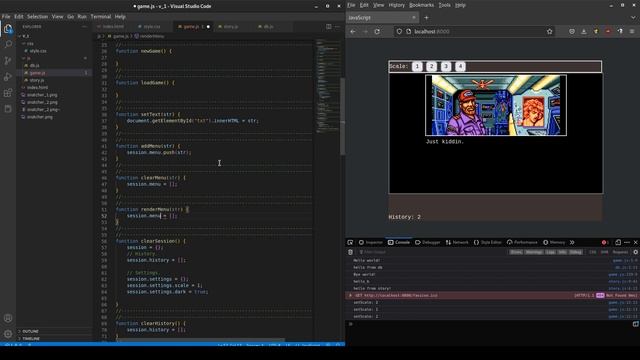The height and width of the screenshot is (360, 640).
Task: Open the Firefox downloads panel
Action: (x=584, y=31)
